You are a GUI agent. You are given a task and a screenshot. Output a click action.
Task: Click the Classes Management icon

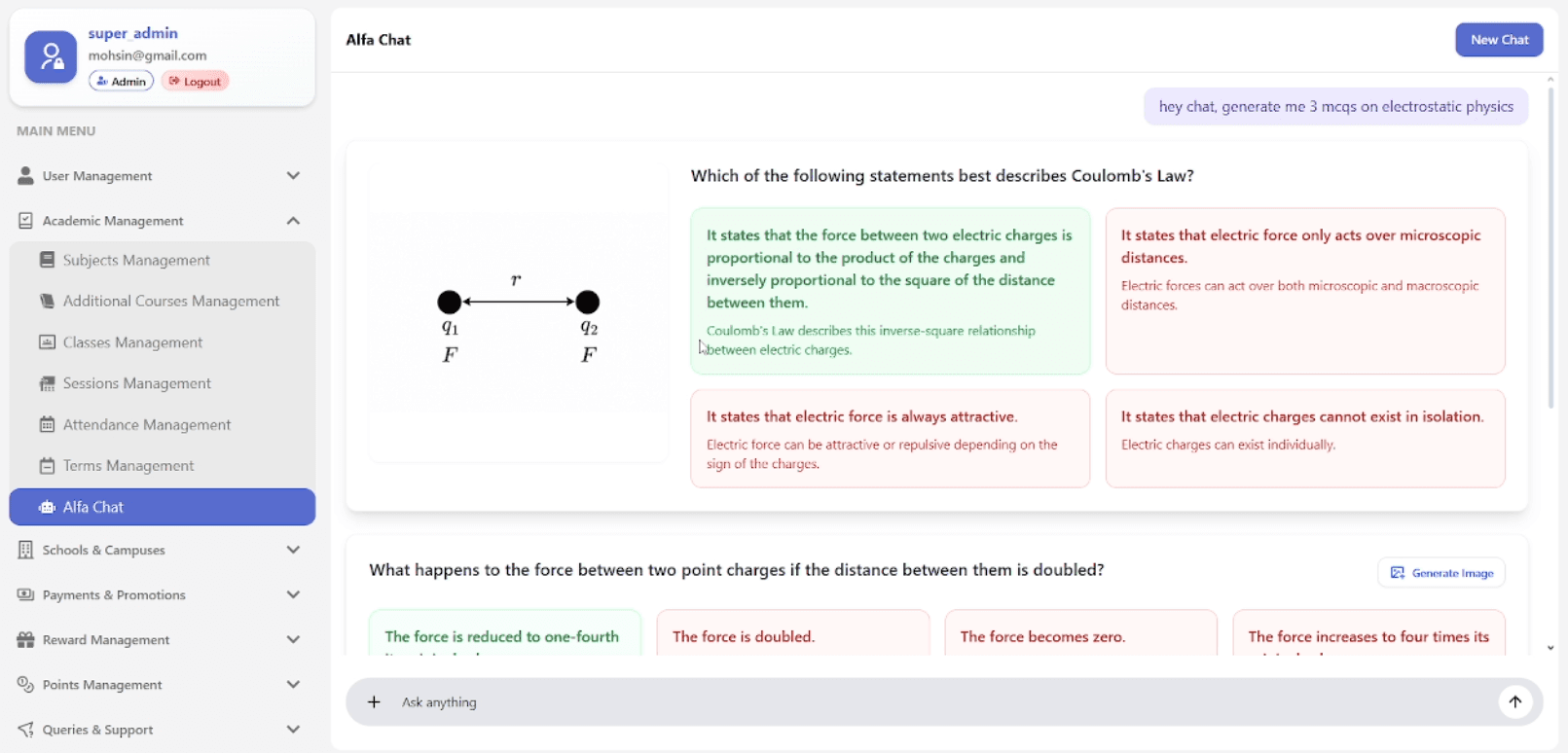coord(47,342)
